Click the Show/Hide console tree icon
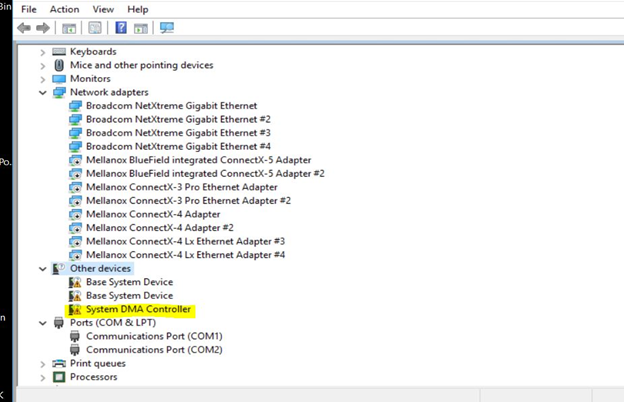The height and width of the screenshot is (402, 624). click(69, 28)
